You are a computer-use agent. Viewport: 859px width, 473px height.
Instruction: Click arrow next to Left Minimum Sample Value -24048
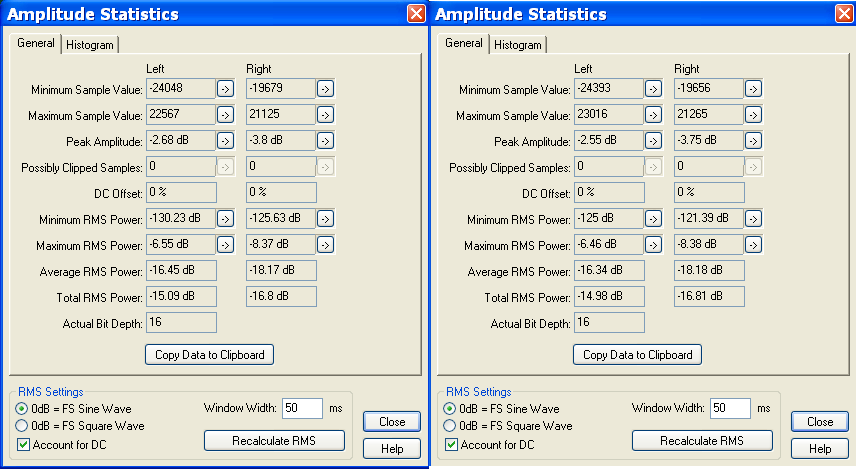(x=225, y=89)
